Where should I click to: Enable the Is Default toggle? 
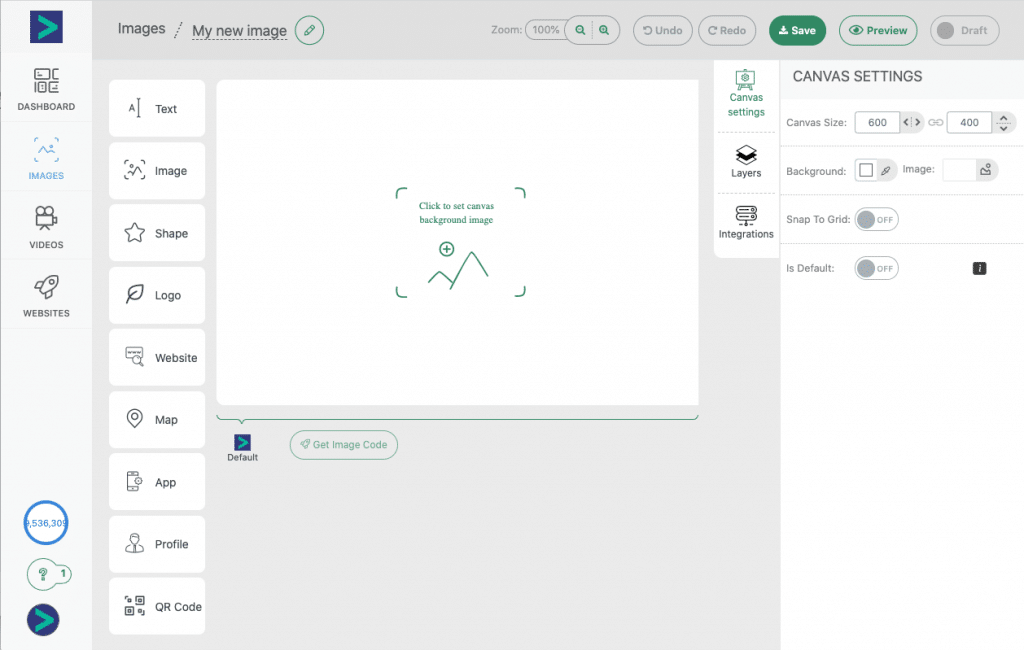tap(876, 268)
